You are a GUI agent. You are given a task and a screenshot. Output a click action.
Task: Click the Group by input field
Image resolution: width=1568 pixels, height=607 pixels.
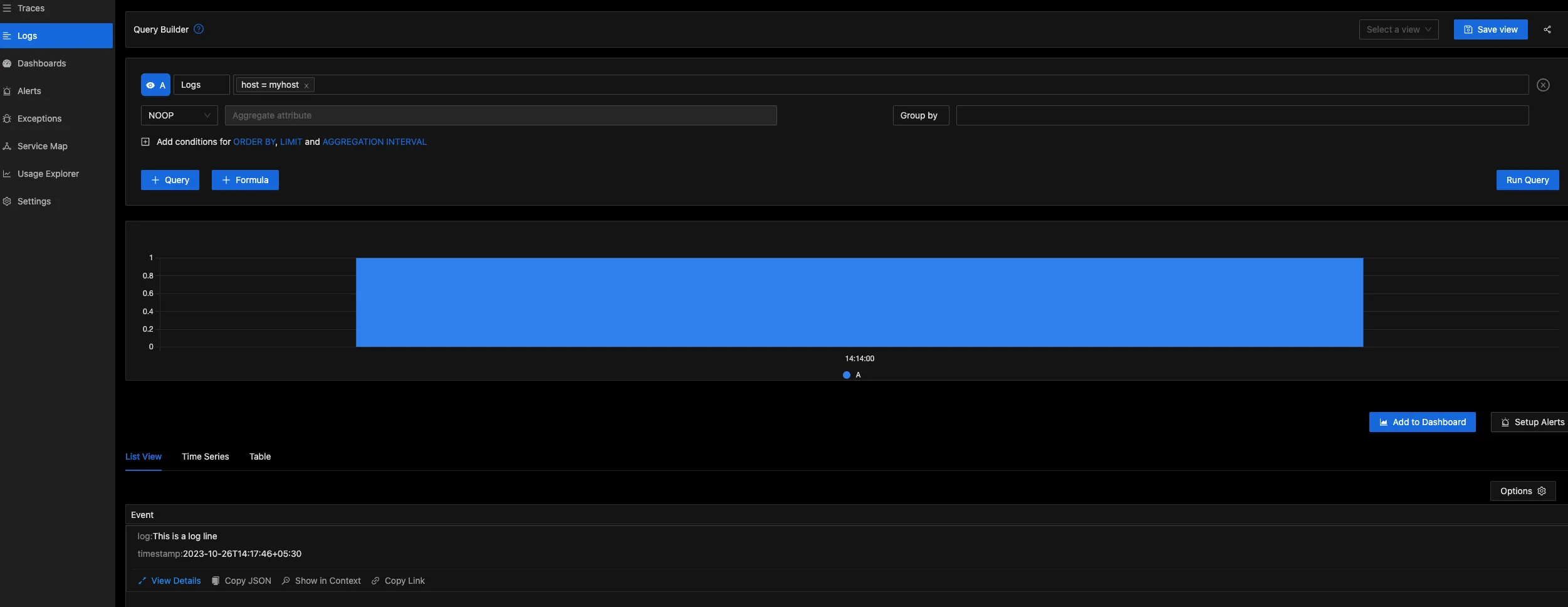click(1242, 115)
